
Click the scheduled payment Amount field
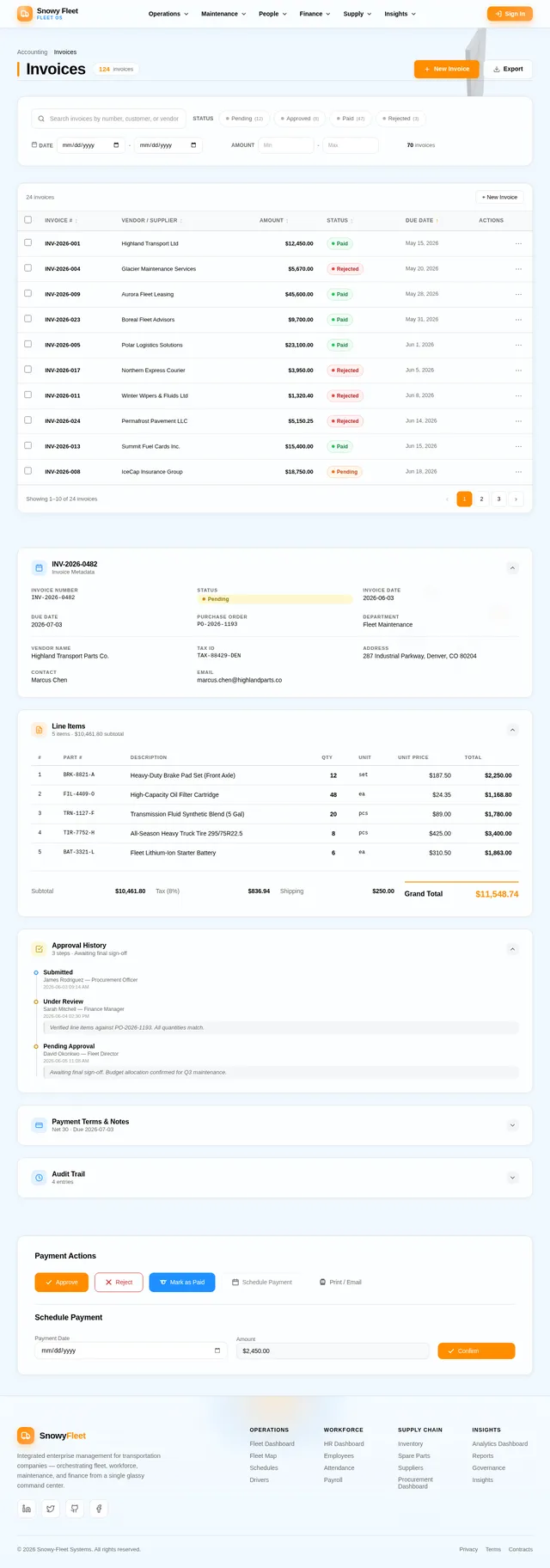(333, 1351)
